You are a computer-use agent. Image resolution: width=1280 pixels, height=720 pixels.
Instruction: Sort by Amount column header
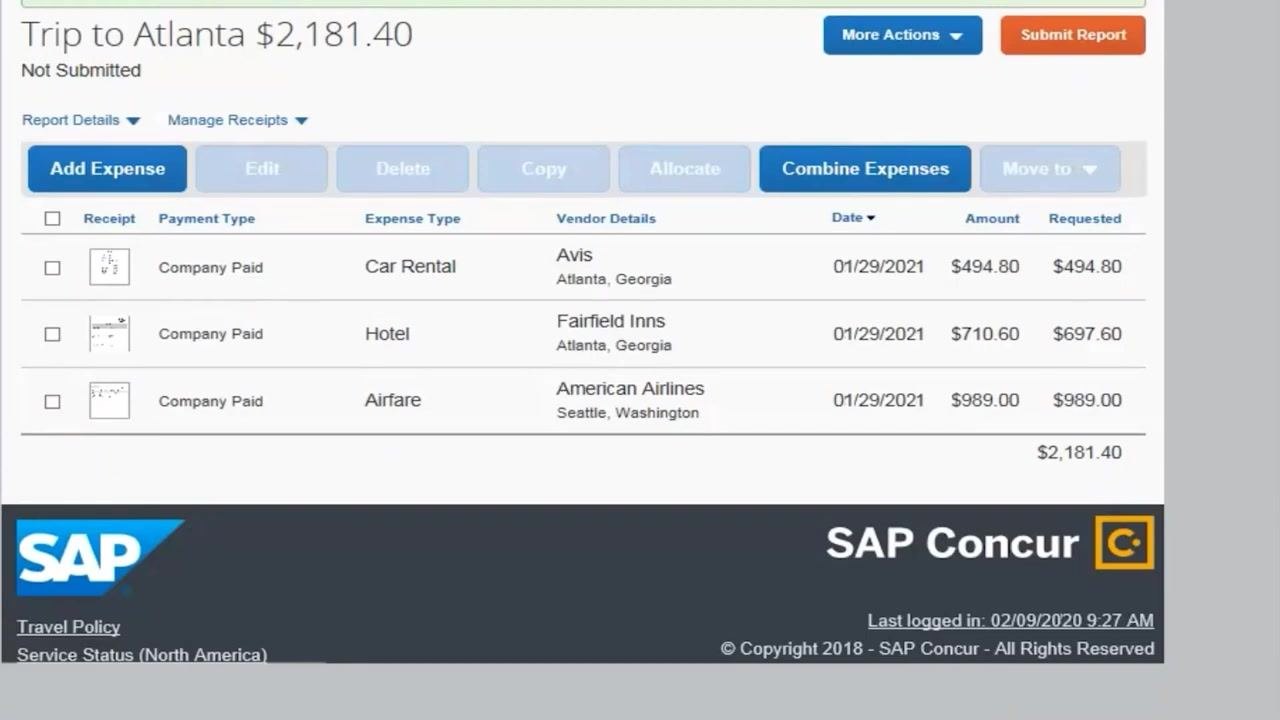tap(992, 218)
